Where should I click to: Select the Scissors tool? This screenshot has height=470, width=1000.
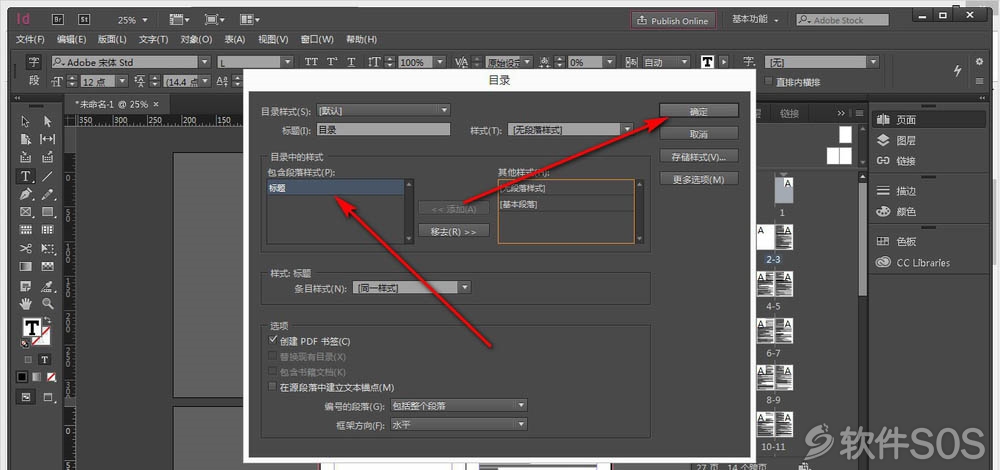(x=26, y=248)
